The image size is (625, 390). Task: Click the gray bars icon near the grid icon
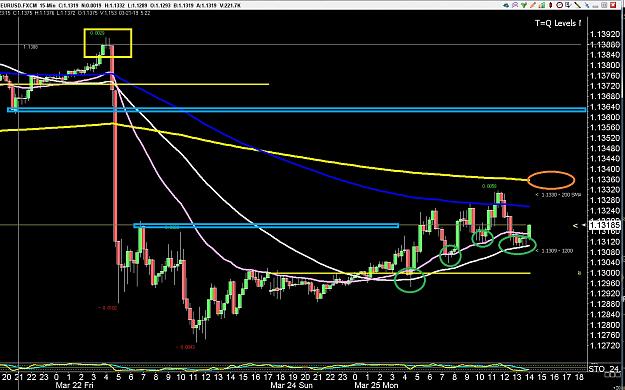[595, 6]
